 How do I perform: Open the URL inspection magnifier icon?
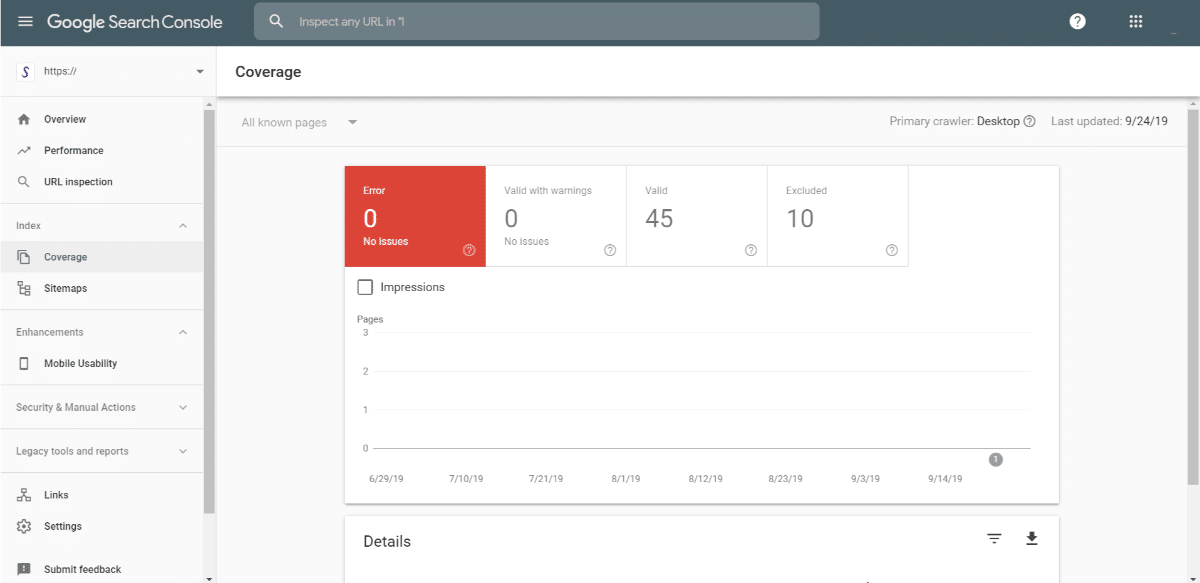(x=25, y=181)
